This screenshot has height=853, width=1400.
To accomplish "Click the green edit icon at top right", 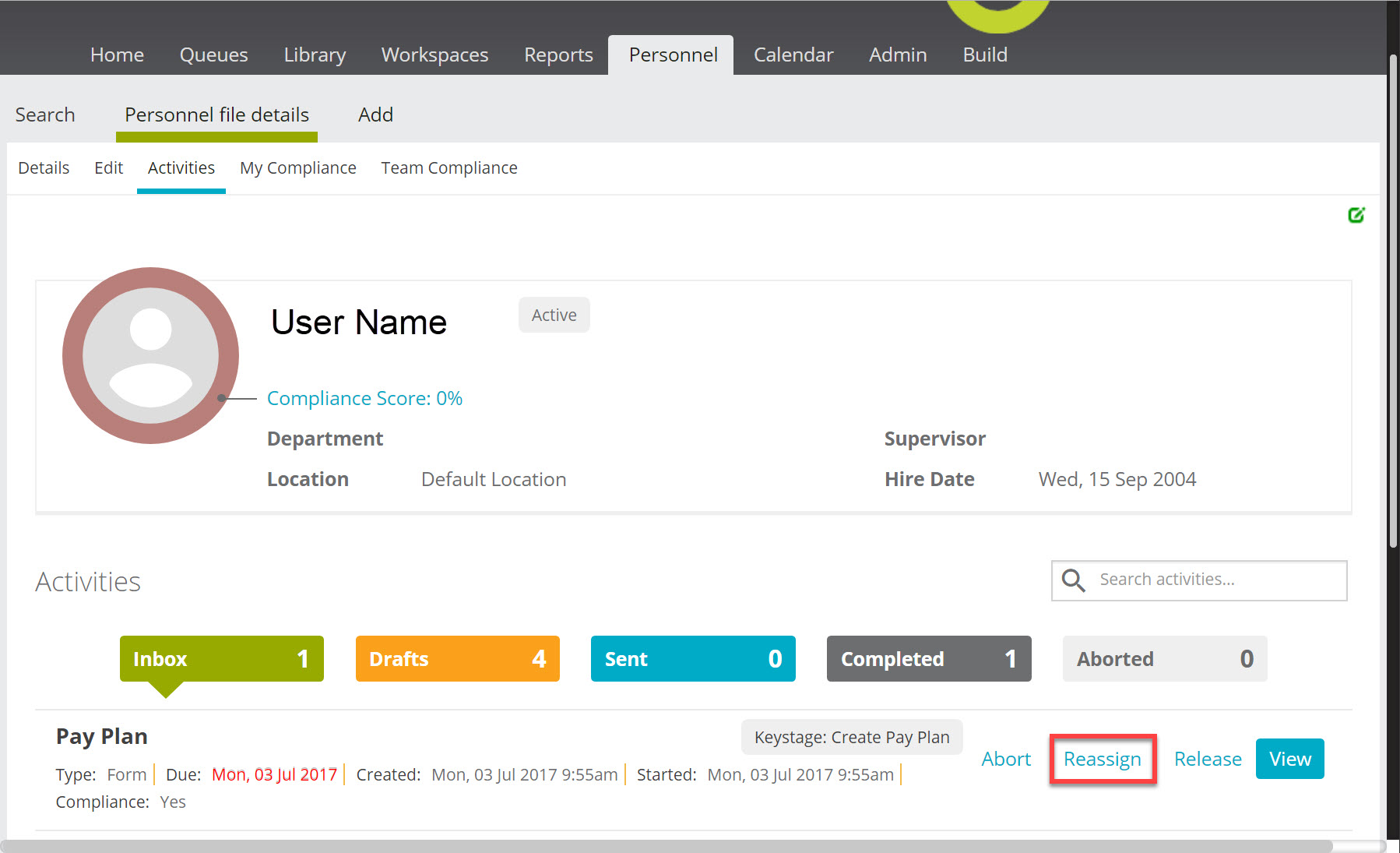I will [x=1356, y=215].
